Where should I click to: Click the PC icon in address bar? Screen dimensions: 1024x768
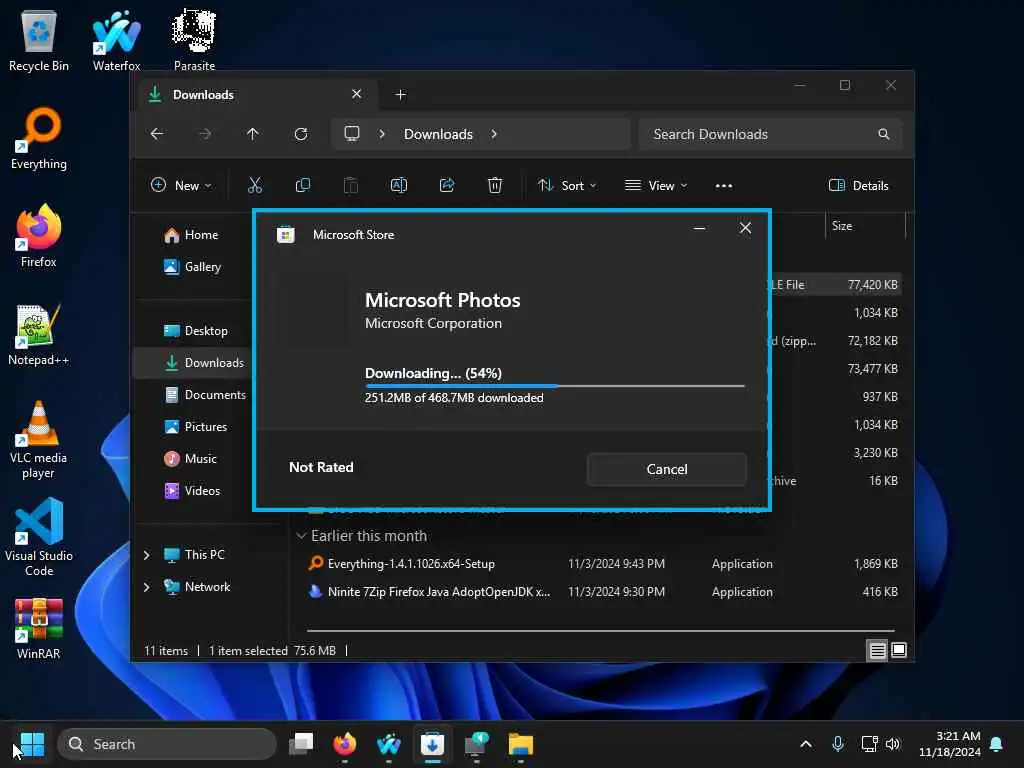point(352,134)
